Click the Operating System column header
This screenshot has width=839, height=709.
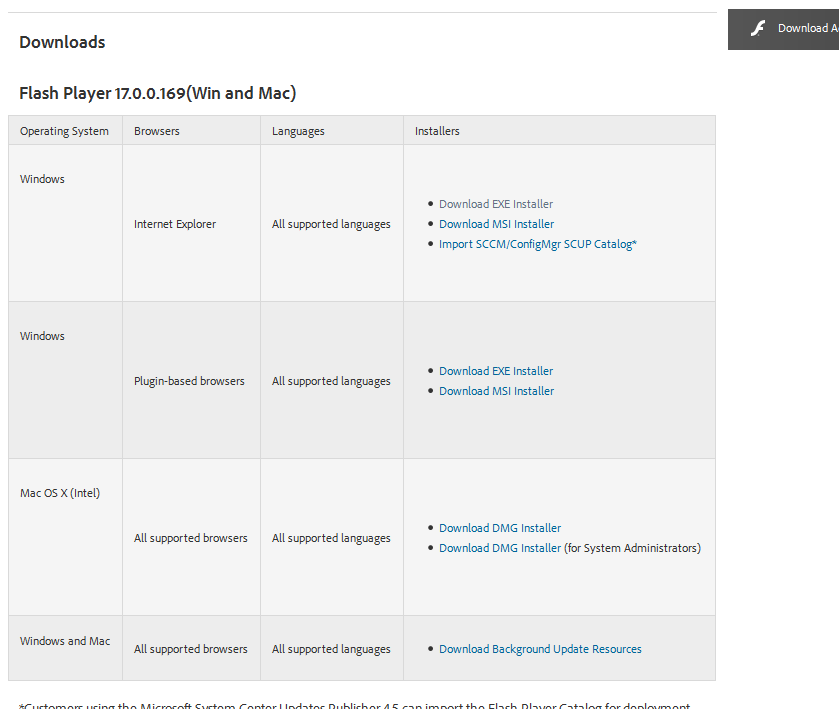pyautogui.click(x=64, y=131)
